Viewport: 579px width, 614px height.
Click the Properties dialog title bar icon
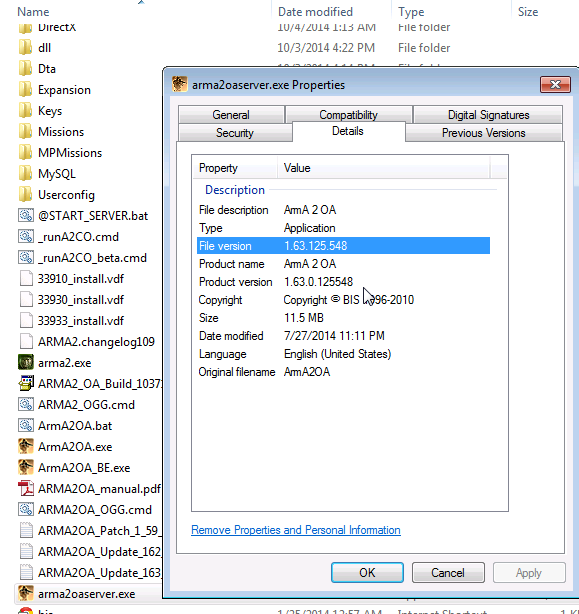[x=179, y=84]
